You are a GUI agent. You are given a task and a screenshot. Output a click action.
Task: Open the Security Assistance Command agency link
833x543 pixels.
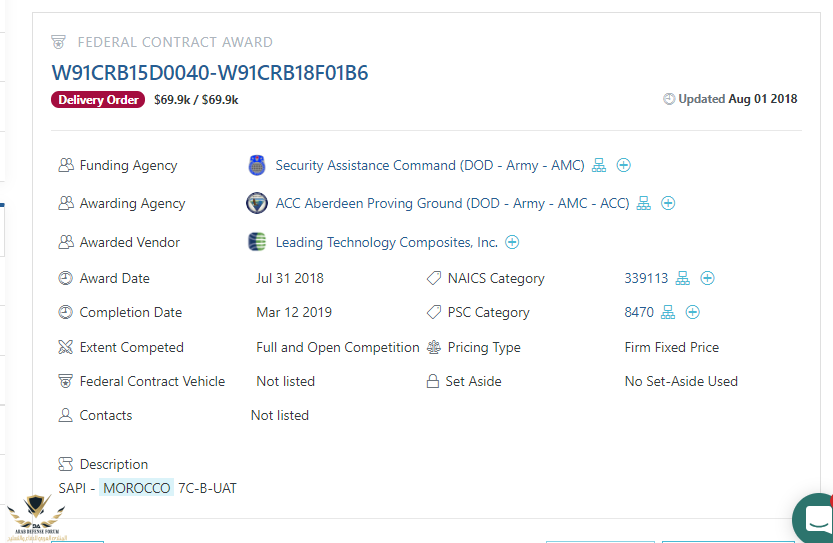(430, 165)
